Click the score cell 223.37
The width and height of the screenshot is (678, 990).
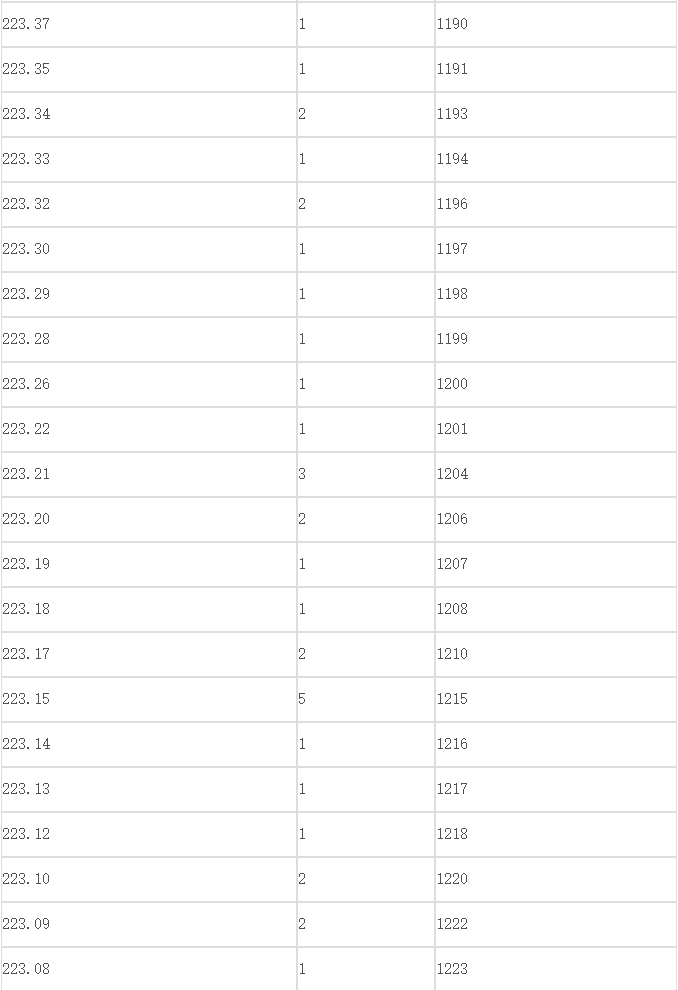pos(149,24)
